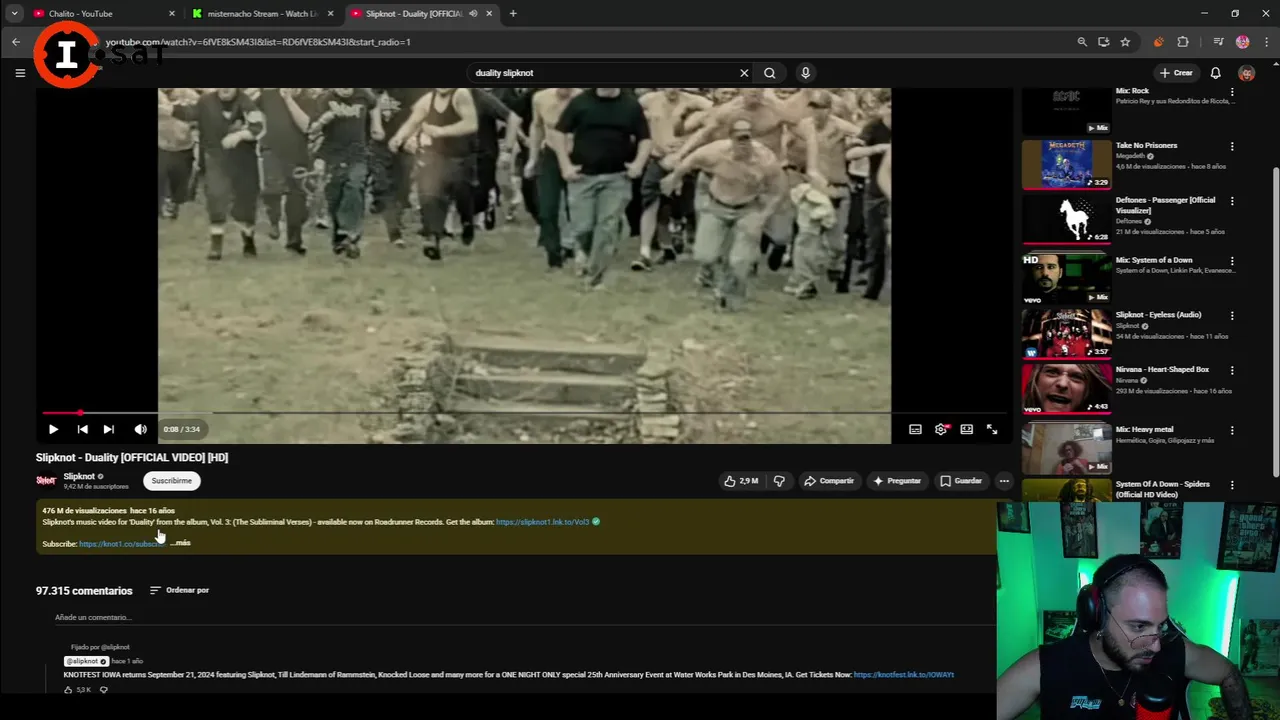This screenshot has width=1280, height=720.
Task: Like the video with 2,9 M likes
Action: pyautogui.click(x=741, y=481)
